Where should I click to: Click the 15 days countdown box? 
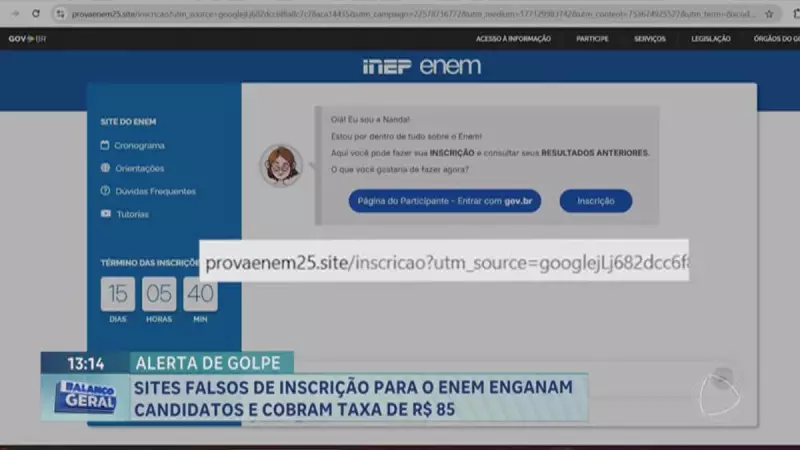click(x=118, y=294)
